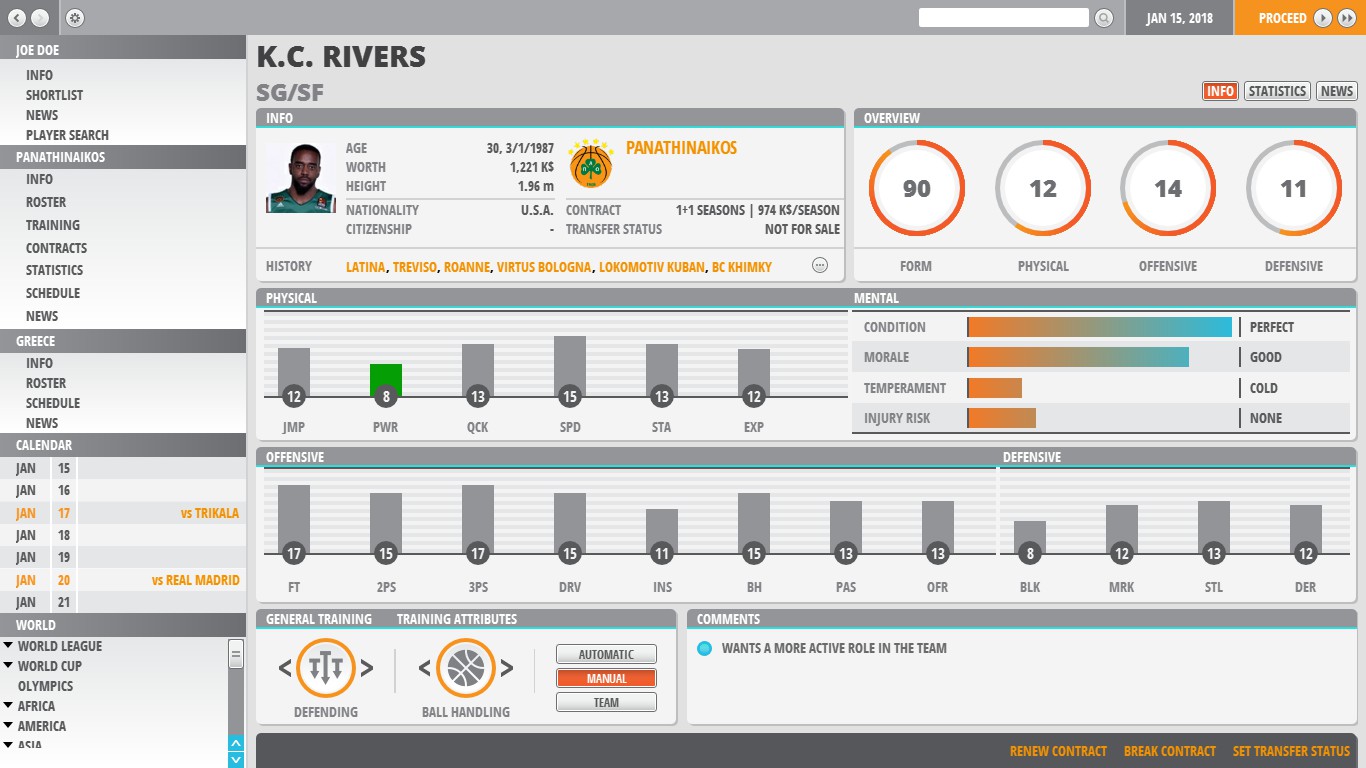This screenshot has width=1366, height=768.
Task: Click the fast-forward proceed icon
Action: 1348,18
